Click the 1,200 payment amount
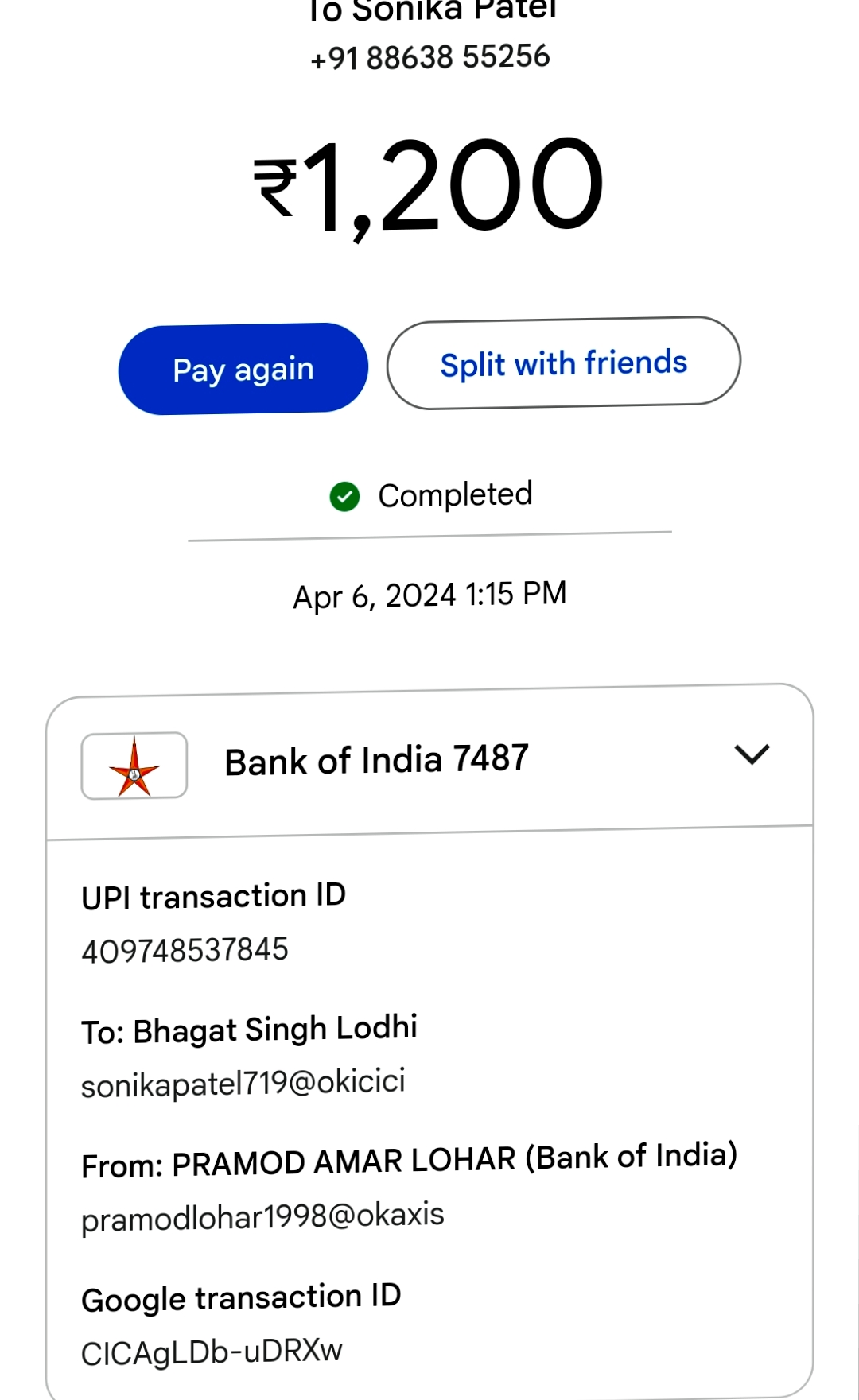 tap(453, 186)
